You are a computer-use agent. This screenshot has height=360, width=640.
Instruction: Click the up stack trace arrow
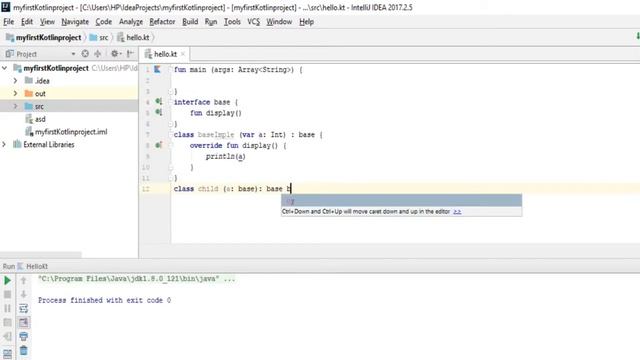point(23,280)
